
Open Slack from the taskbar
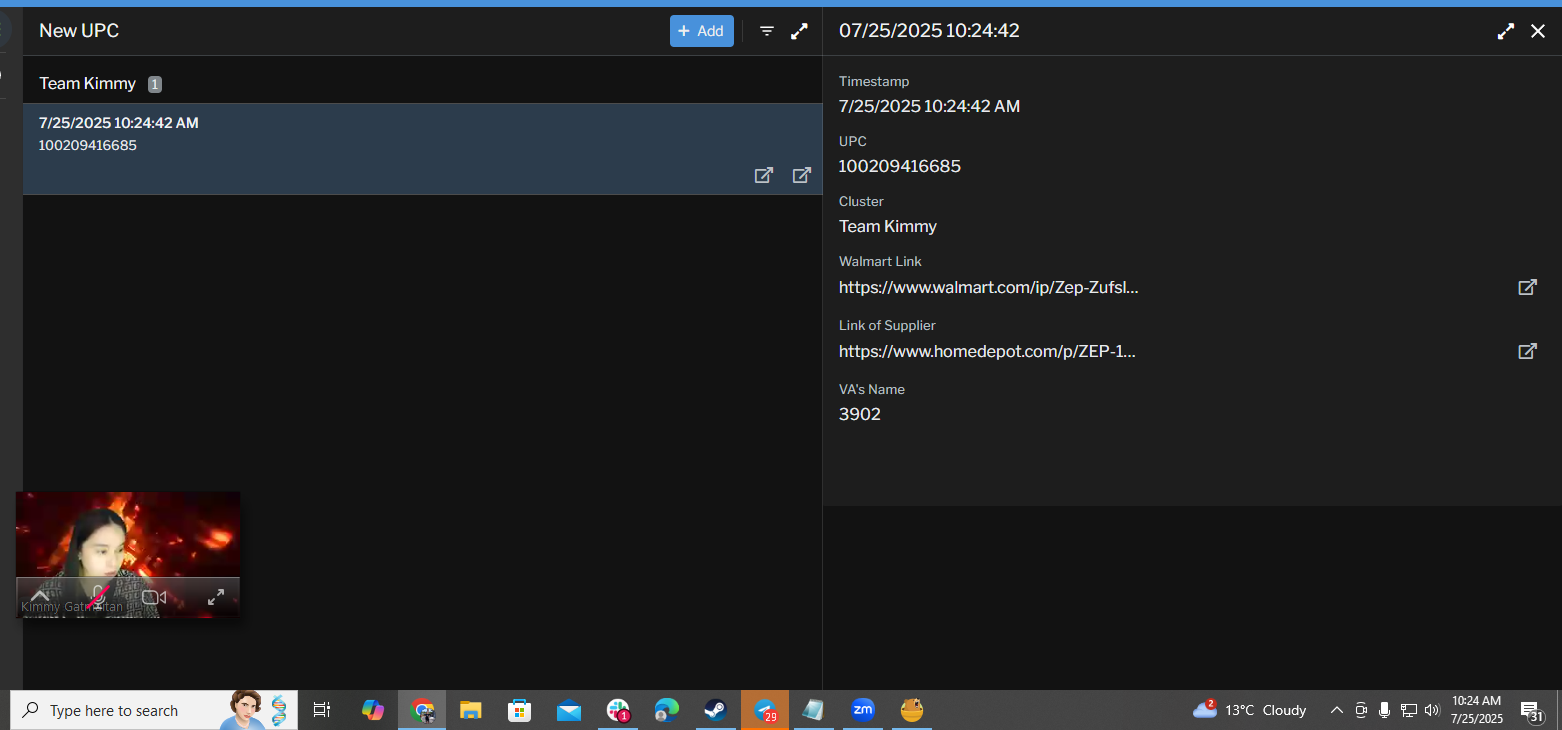pos(618,710)
